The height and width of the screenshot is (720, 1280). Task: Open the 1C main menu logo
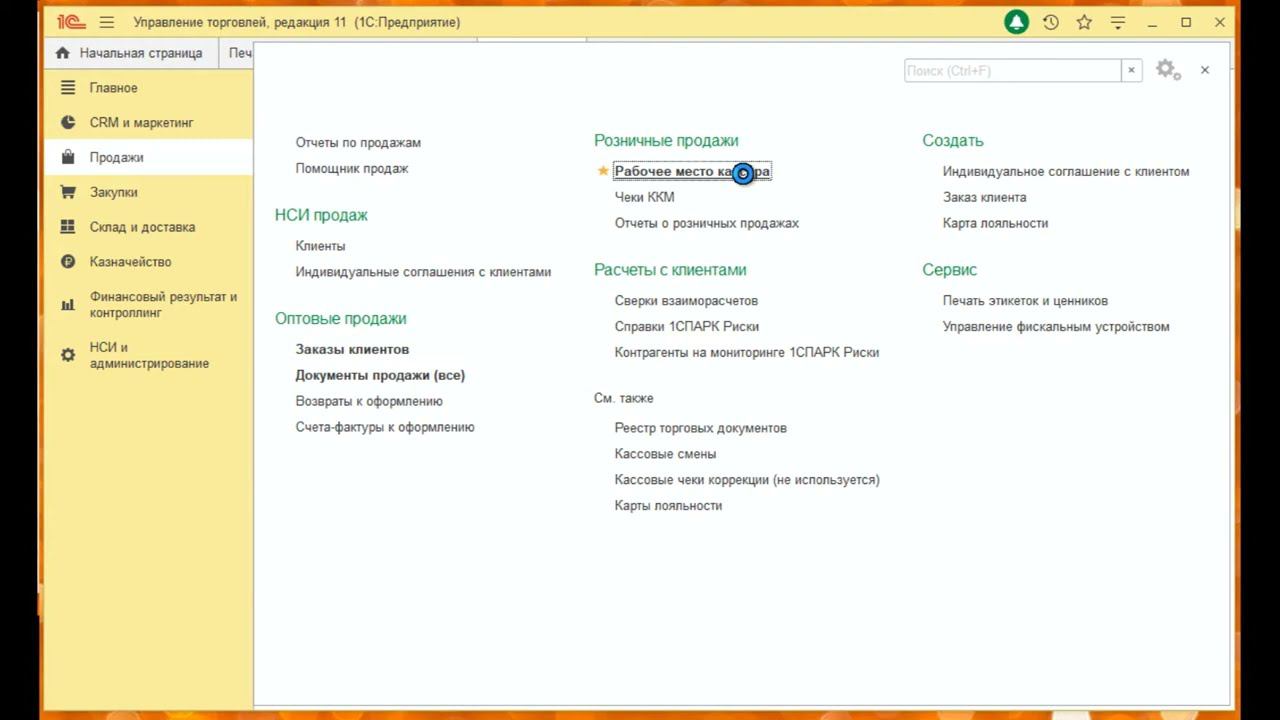(70, 22)
